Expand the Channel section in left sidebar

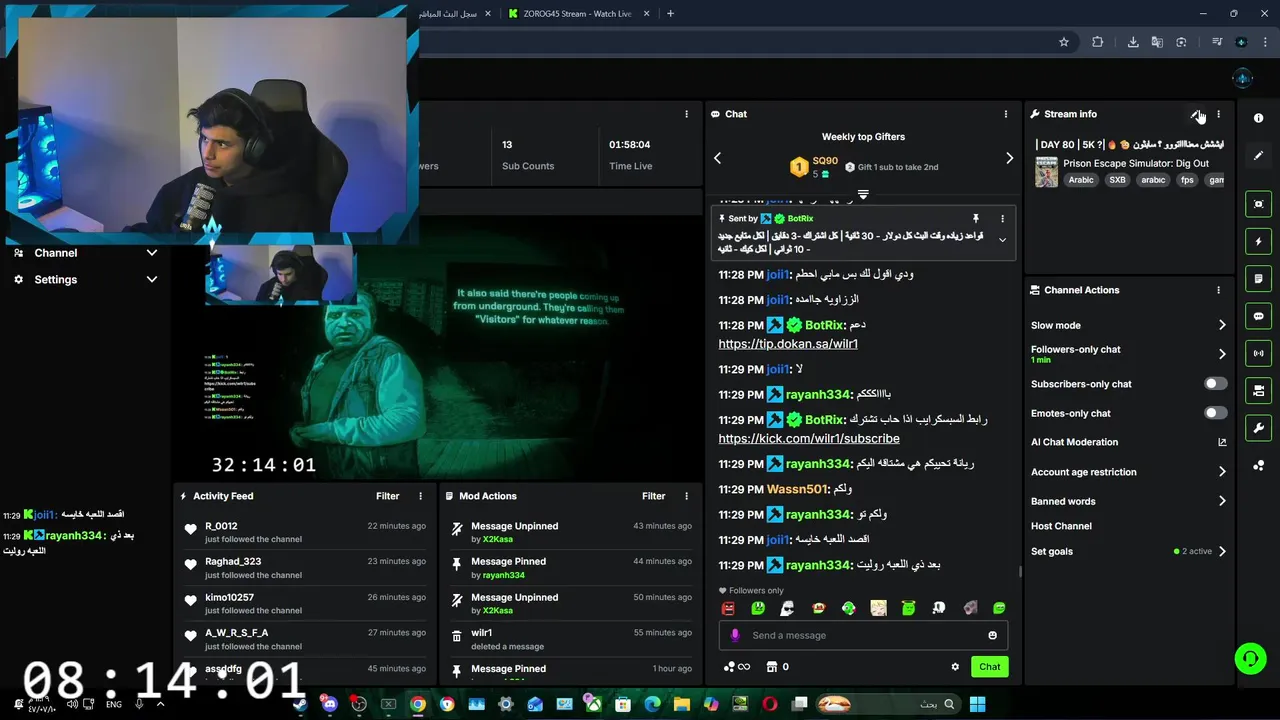click(x=85, y=253)
